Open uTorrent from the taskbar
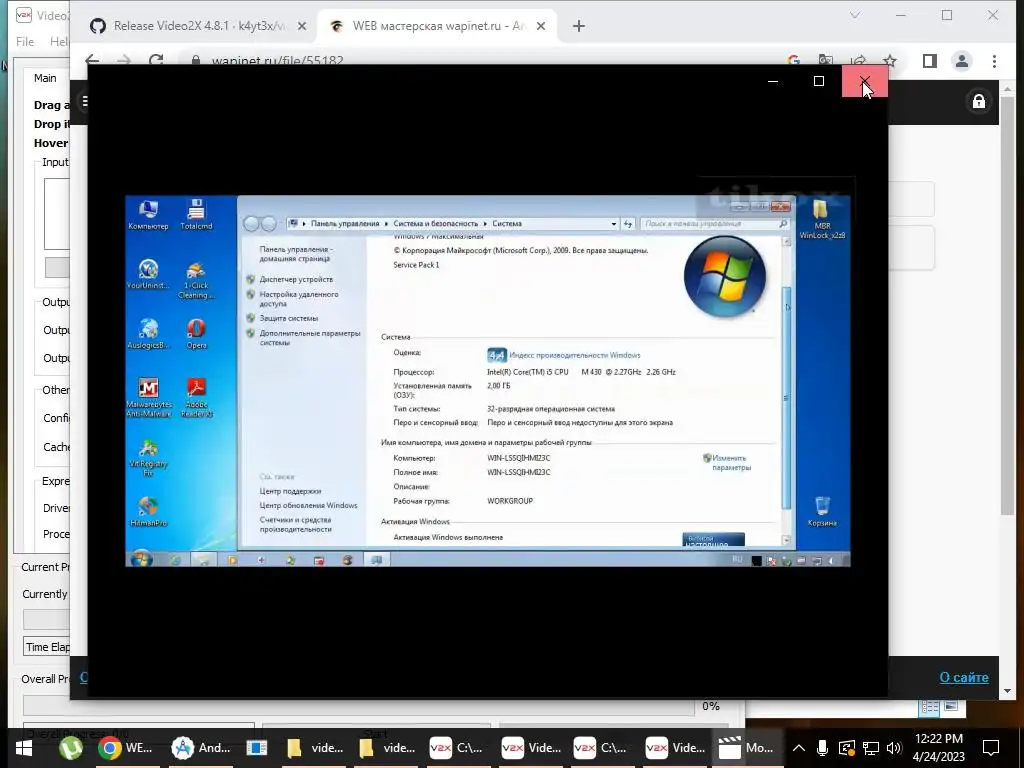Image resolution: width=1024 pixels, height=768 pixels. (x=71, y=748)
